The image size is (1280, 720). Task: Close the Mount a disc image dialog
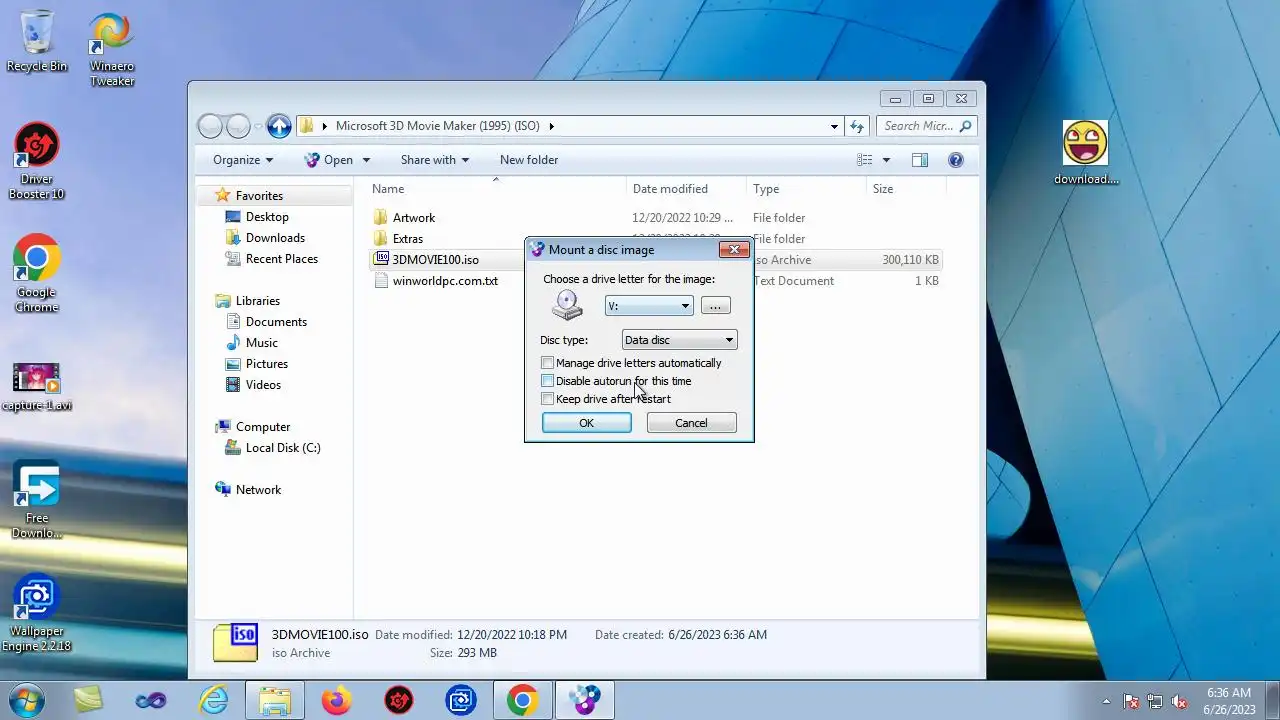point(733,249)
